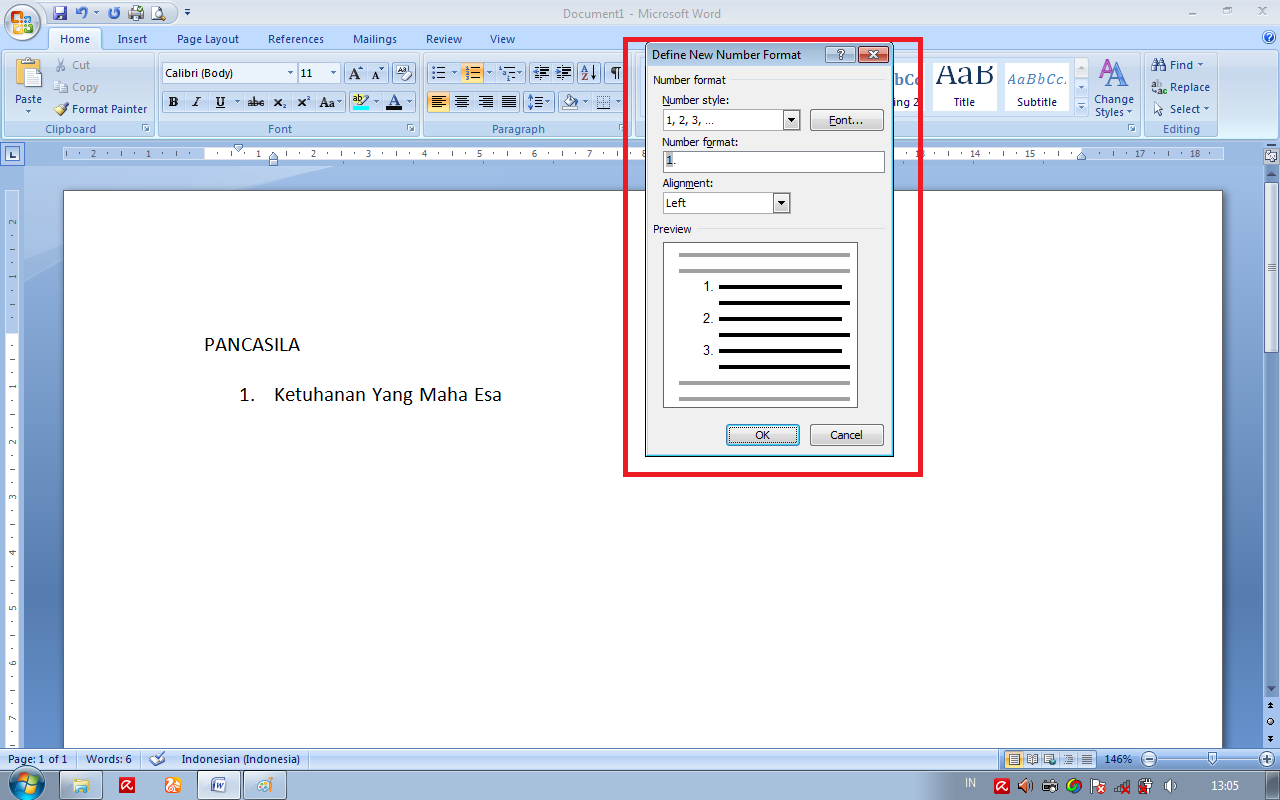Image resolution: width=1280 pixels, height=800 pixels.
Task: Sort the selection alphabetically
Action: pyautogui.click(x=590, y=72)
